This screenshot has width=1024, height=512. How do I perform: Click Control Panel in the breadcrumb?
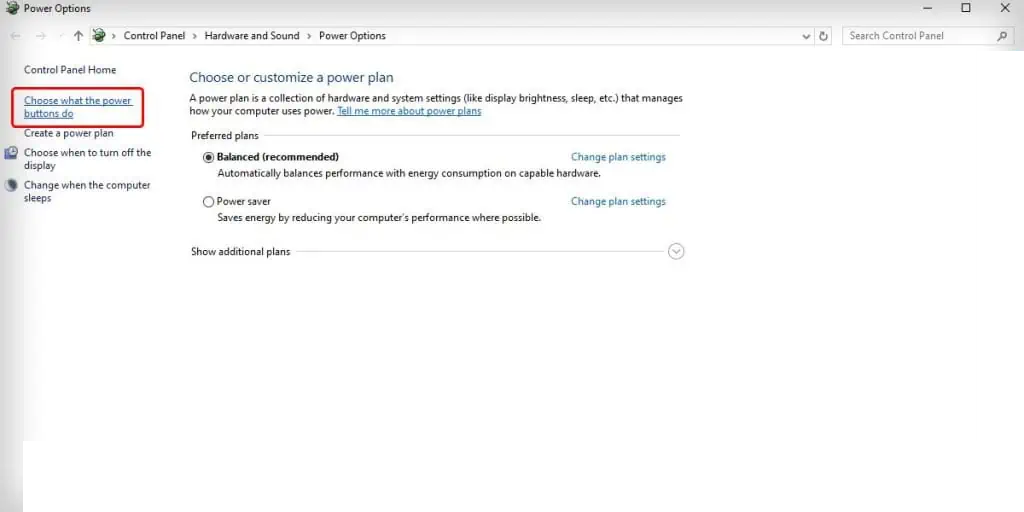(x=154, y=36)
